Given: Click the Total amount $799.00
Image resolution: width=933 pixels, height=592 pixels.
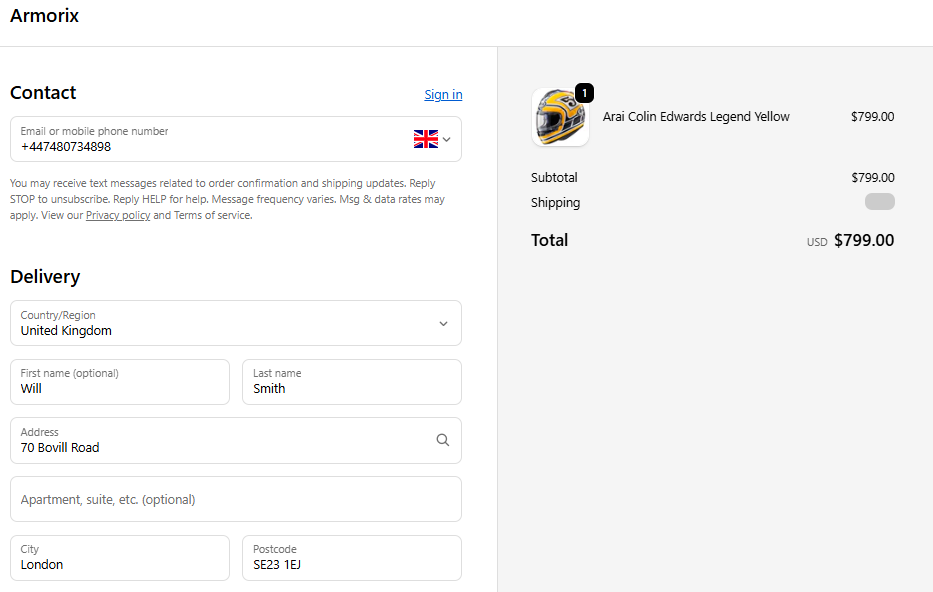Looking at the screenshot, I should (863, 240).
